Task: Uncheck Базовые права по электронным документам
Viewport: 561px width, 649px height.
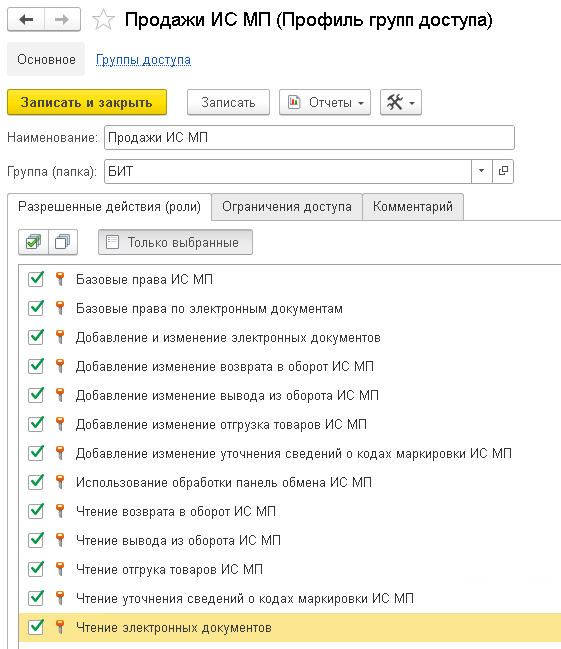Action: click(x=36, y=308)
